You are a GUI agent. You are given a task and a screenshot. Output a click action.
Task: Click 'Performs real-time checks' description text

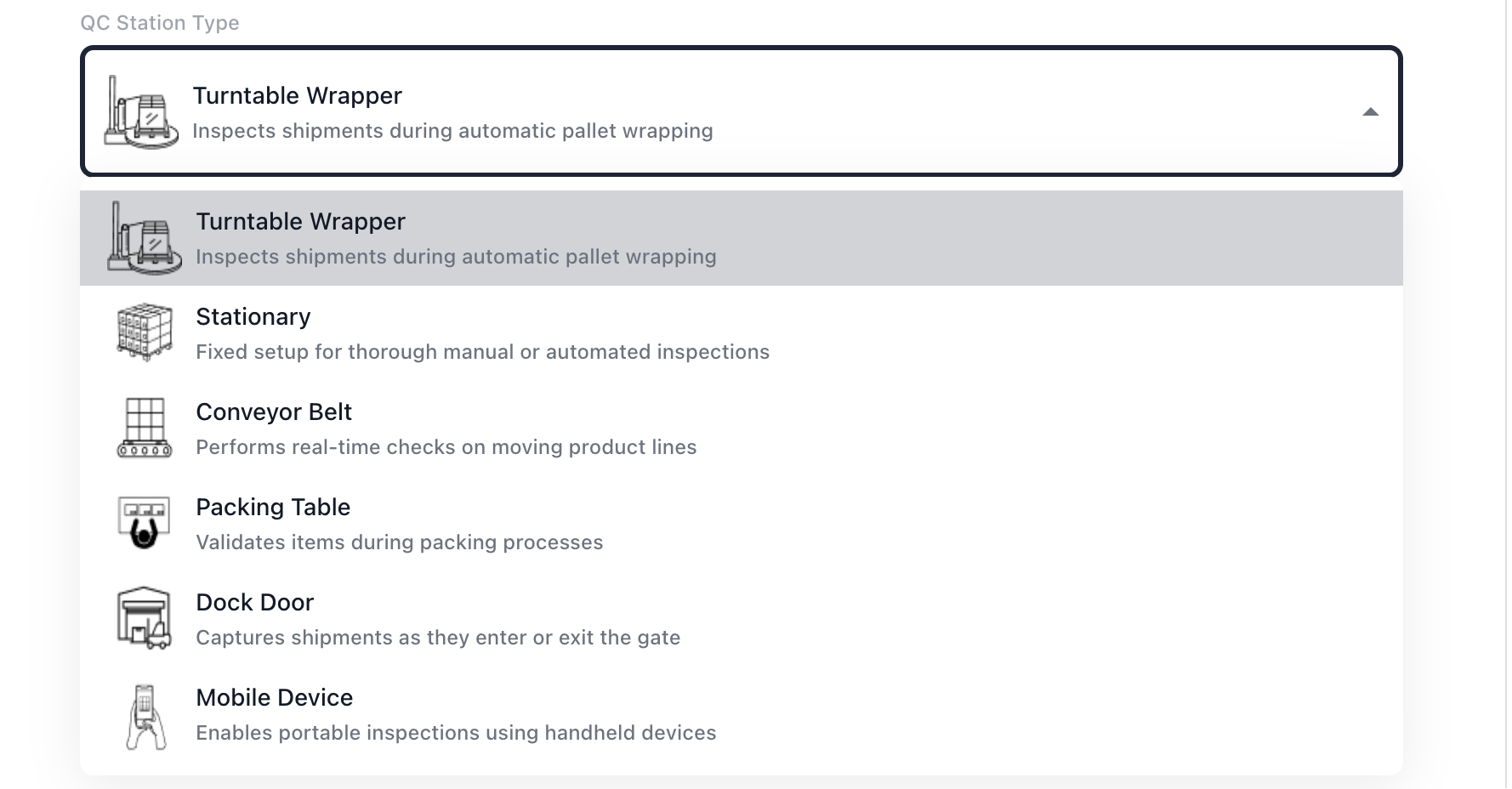(446, 447)
